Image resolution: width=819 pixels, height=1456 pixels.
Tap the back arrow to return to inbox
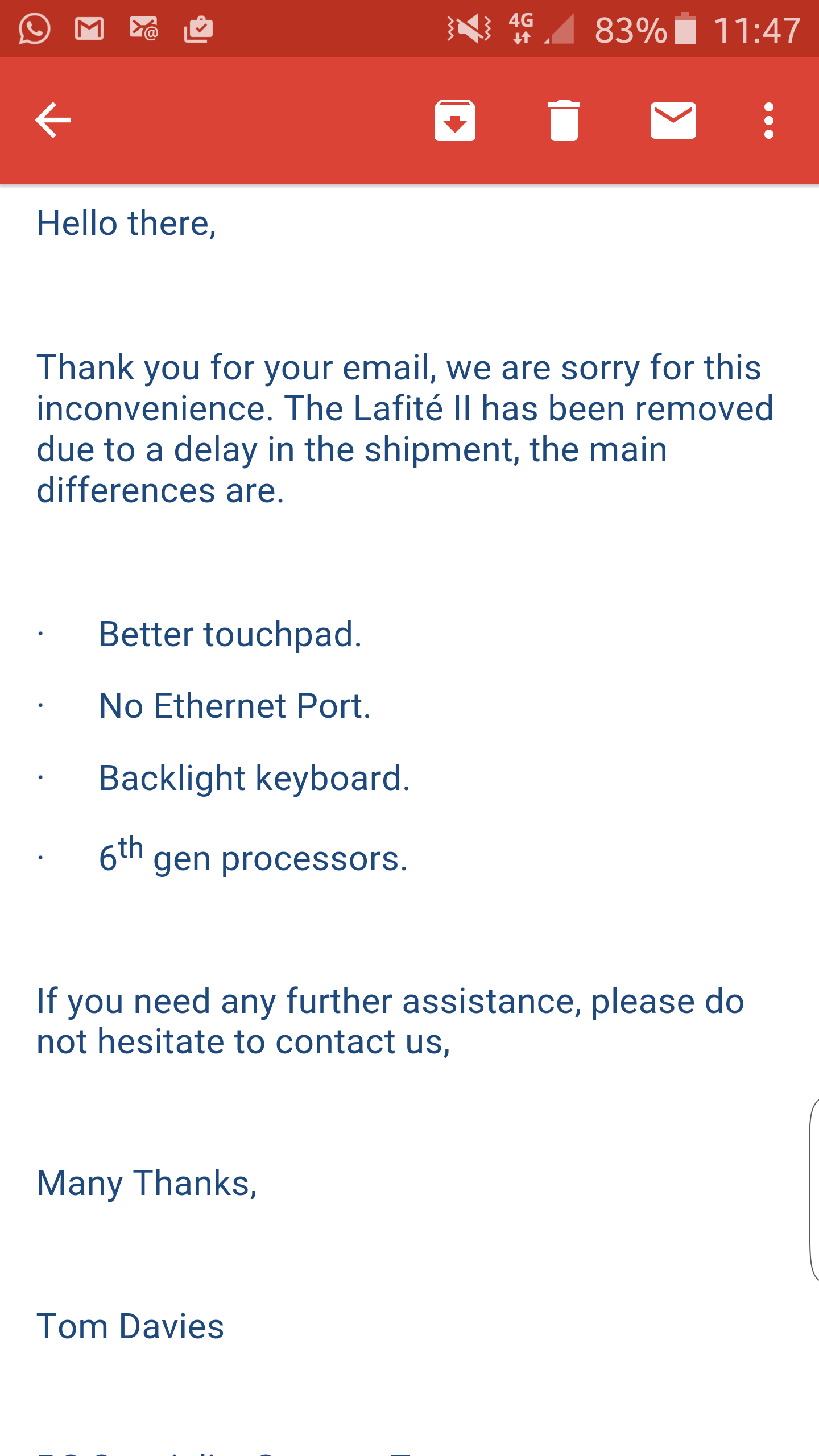point(53,120)
